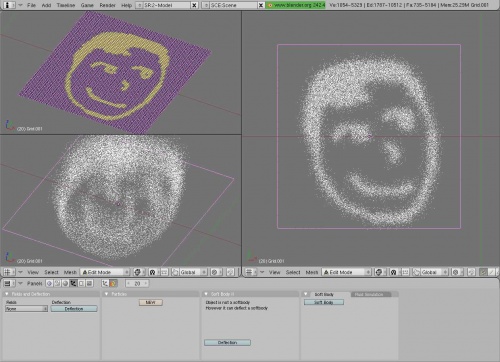Image resolution: width=500 pixels, height=362 pixels.
Task: Switch to Shading context button
Action: tap(65, 284)
